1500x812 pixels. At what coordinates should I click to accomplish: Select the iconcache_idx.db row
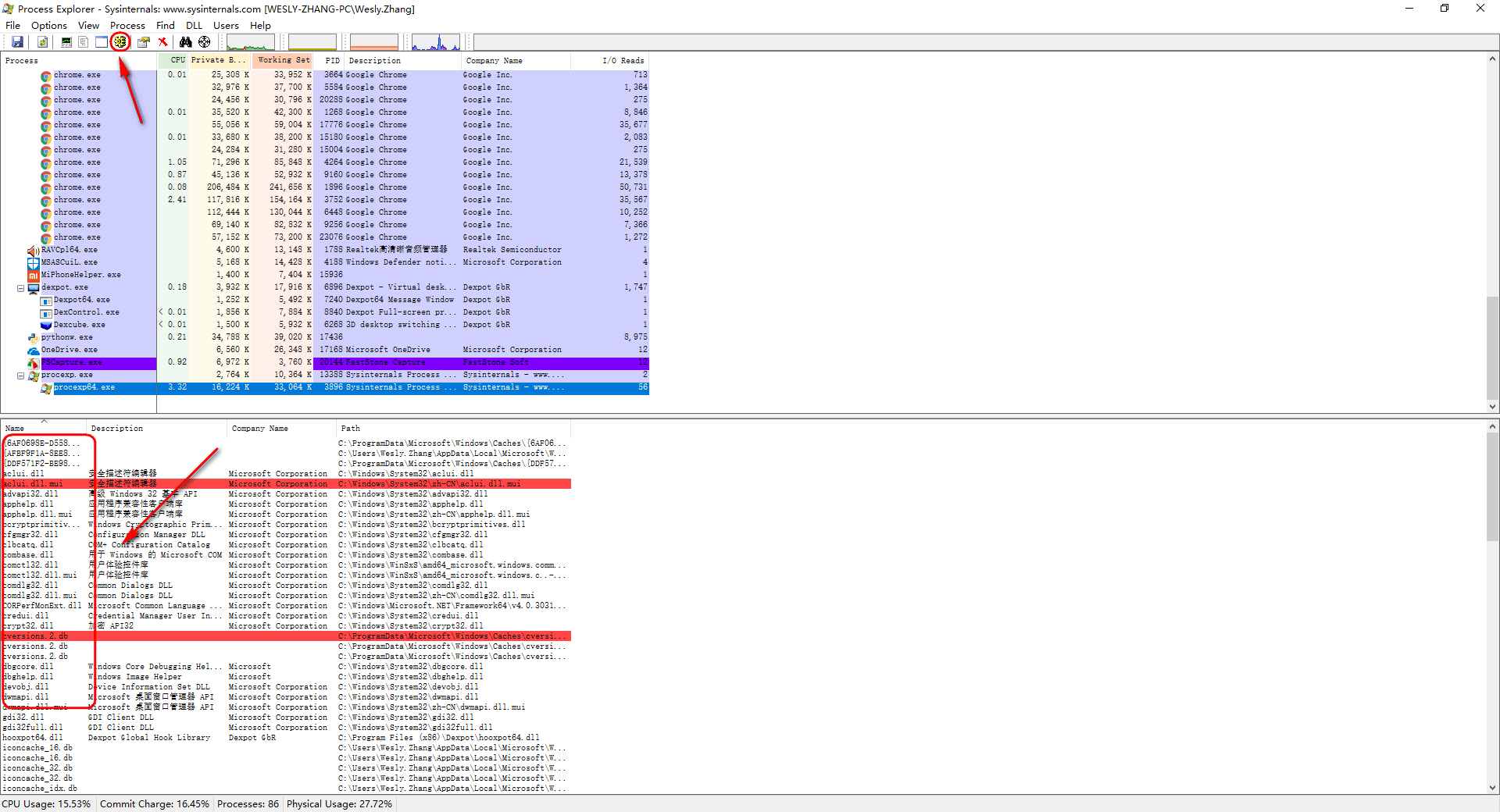pyautogui.click(x=286, y=789)
